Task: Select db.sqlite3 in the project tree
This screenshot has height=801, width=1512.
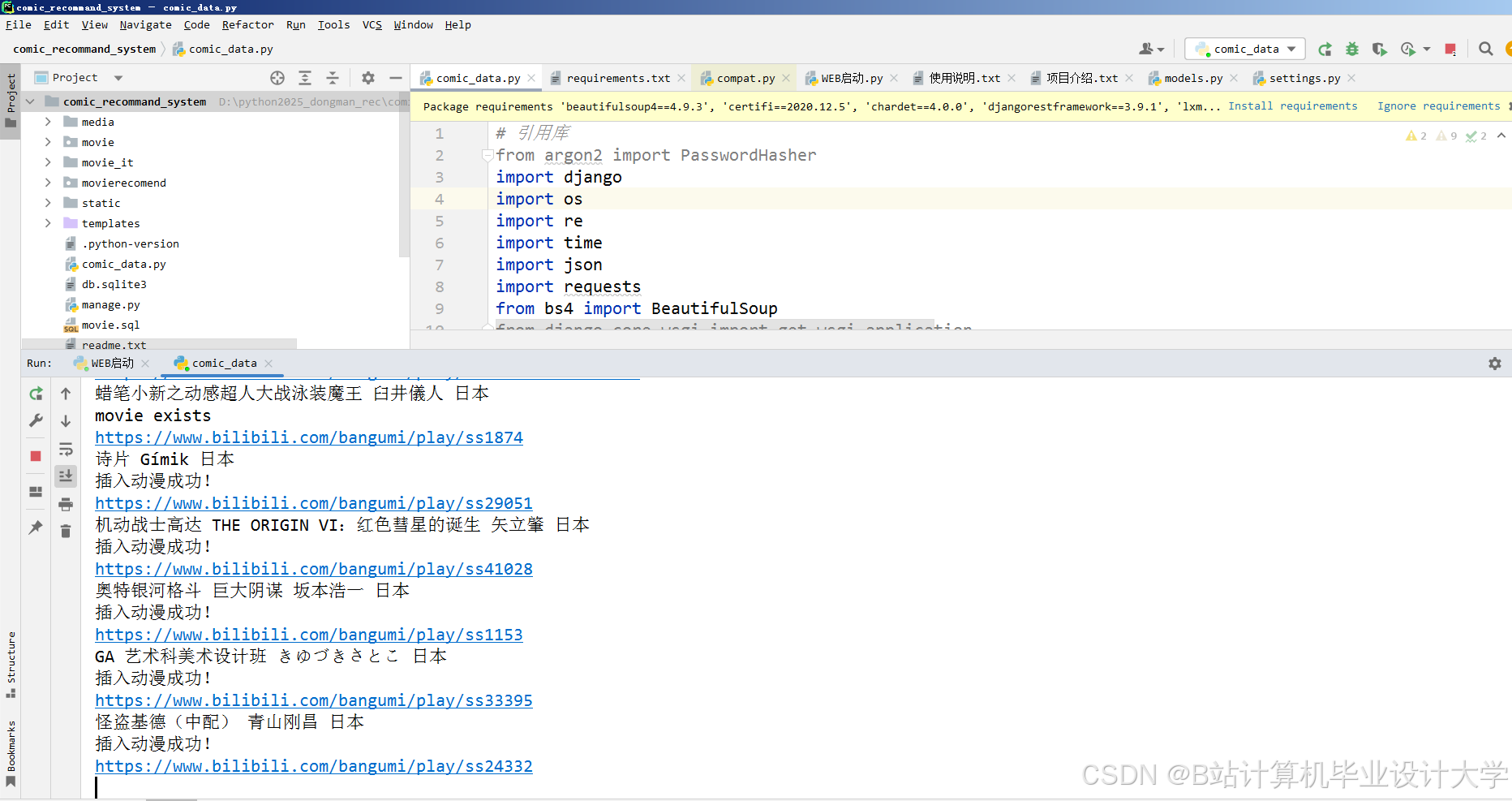Action: click(114, 283)
